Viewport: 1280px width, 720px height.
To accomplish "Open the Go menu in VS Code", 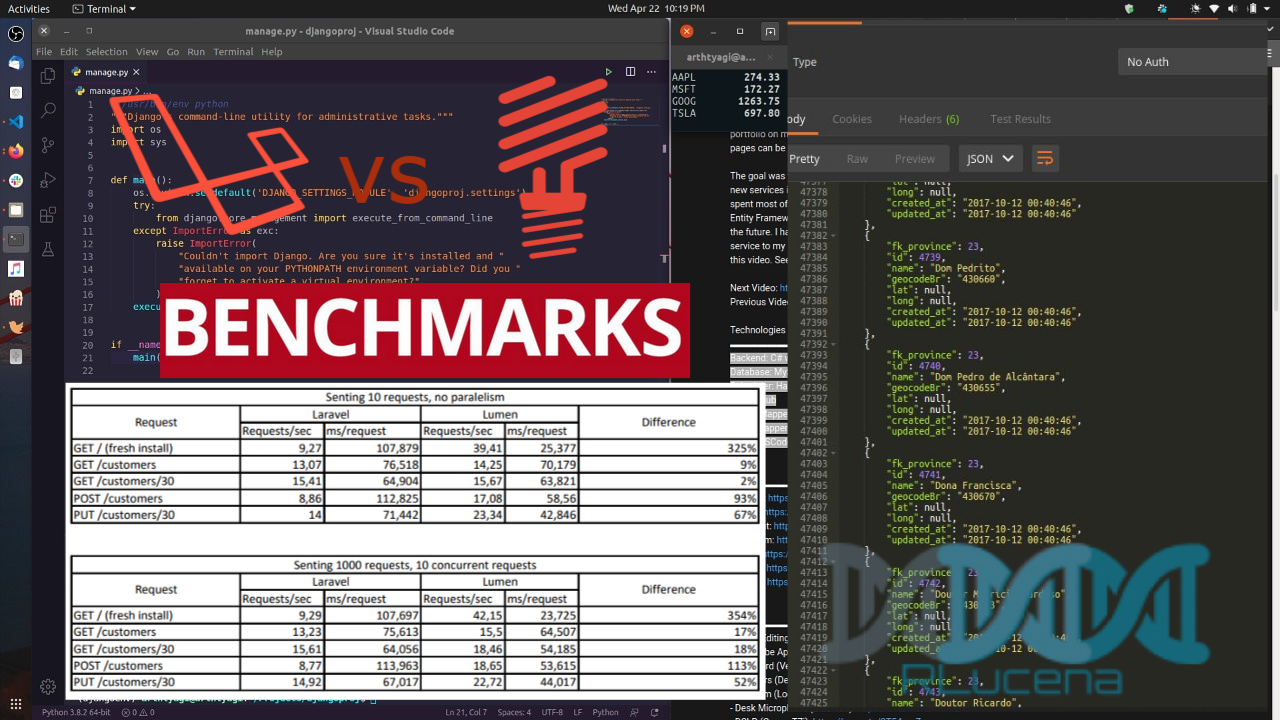I will coord(173,51).
